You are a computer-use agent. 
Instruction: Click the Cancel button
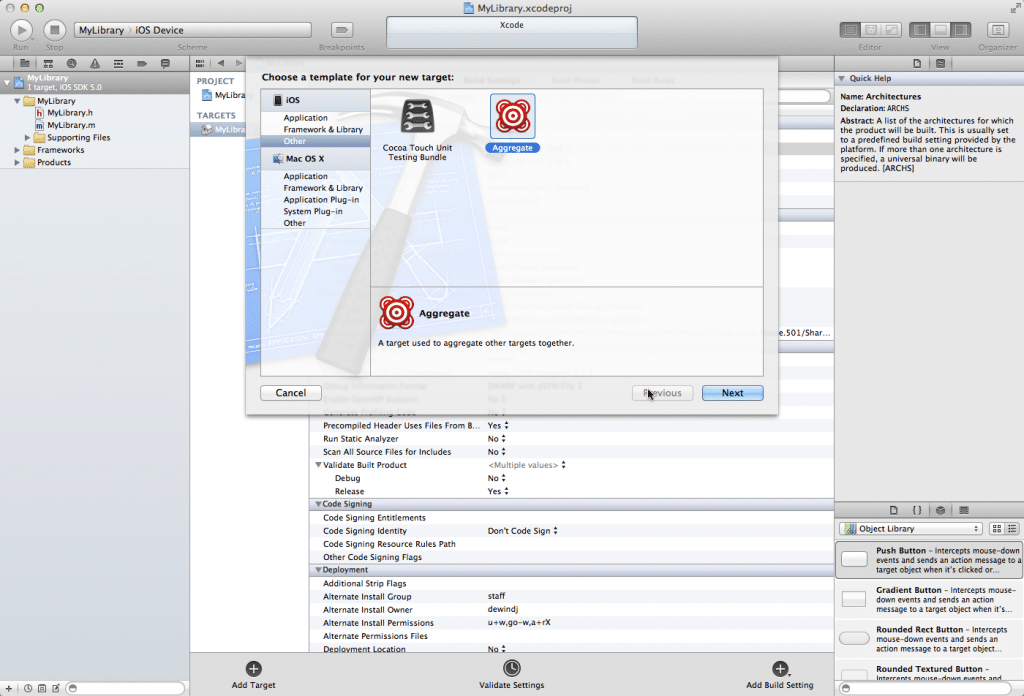(x=291, y=393)
